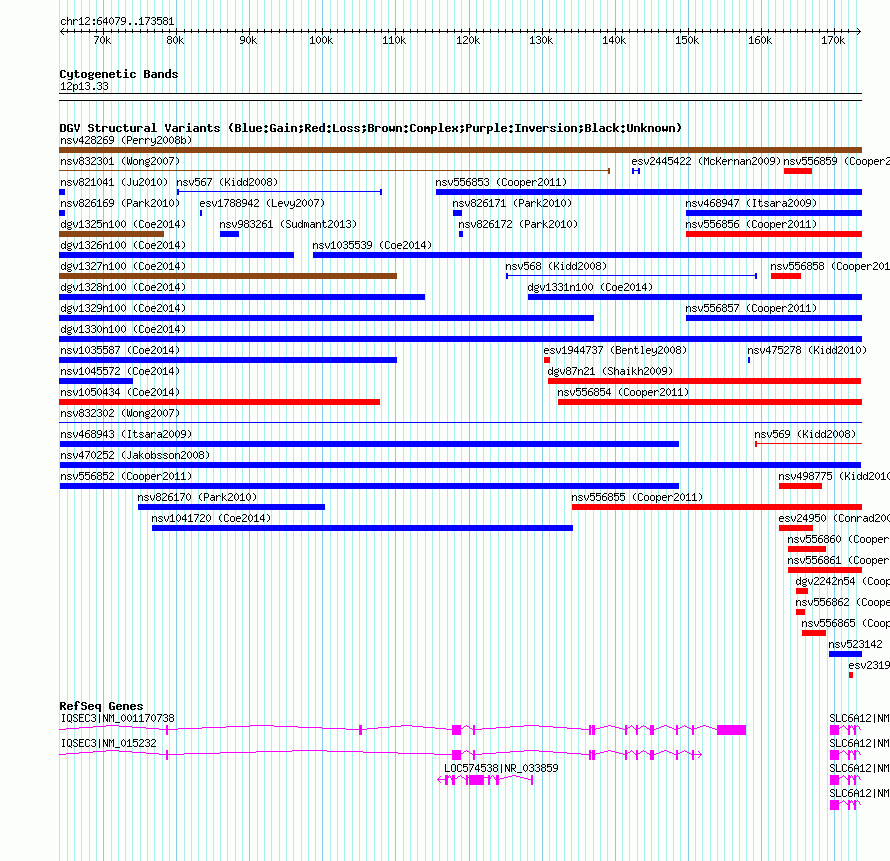Screen dimensions: 890x861
Task: Click the nsv826172 (Park2010) label
Action: pos(518,224)
